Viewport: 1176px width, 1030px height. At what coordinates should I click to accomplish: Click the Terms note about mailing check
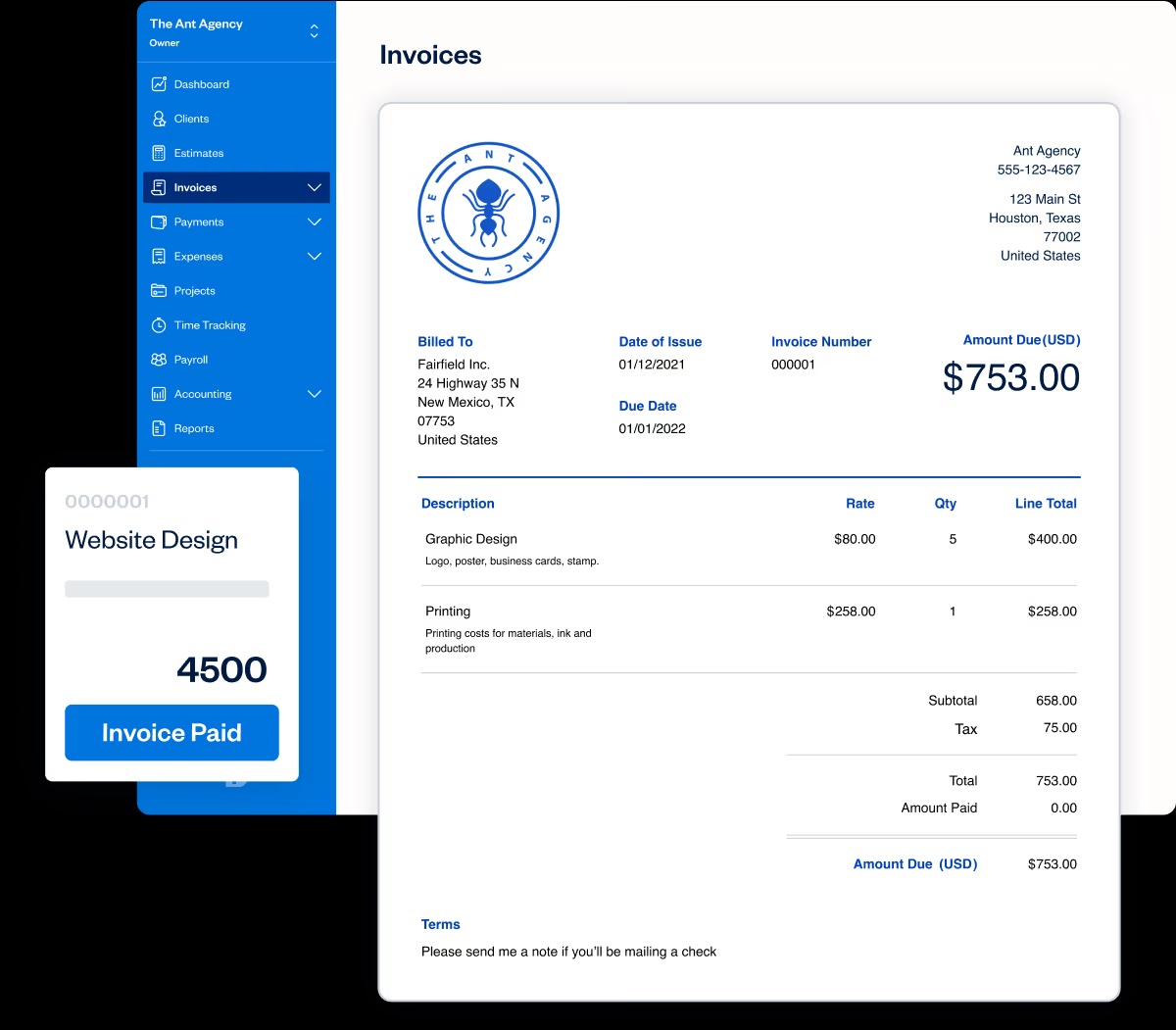point(568,952)
